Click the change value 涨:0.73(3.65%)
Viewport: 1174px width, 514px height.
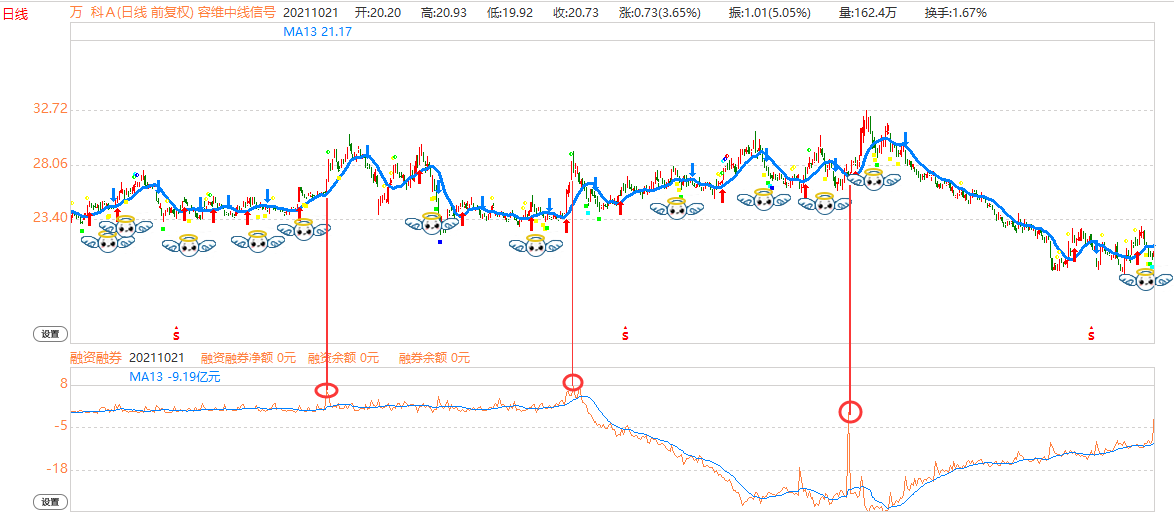(660, 13)
